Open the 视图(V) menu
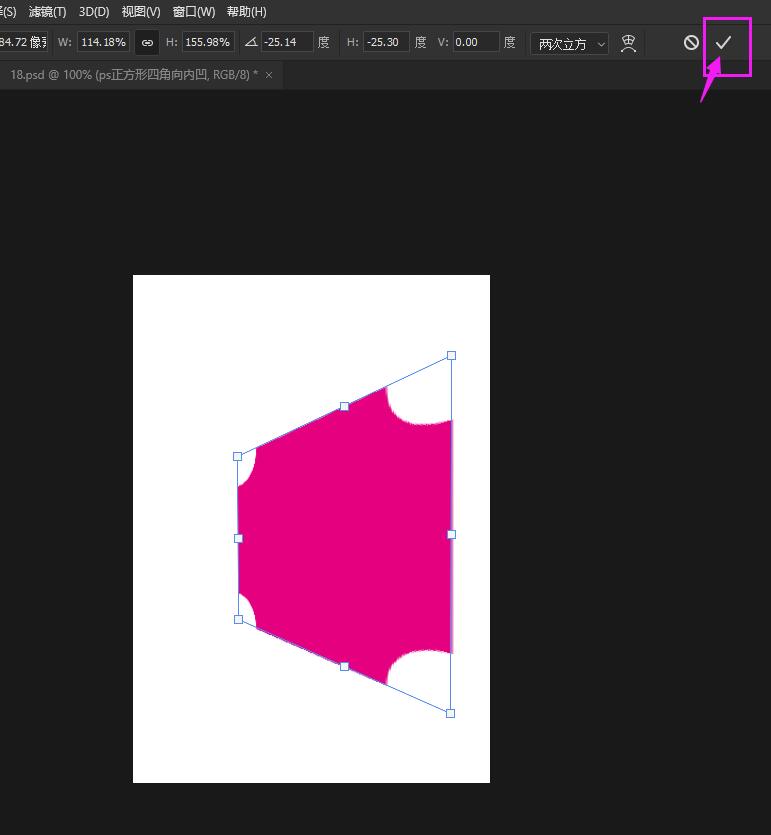This screenshot has height=835, width=771. (141, 12)
